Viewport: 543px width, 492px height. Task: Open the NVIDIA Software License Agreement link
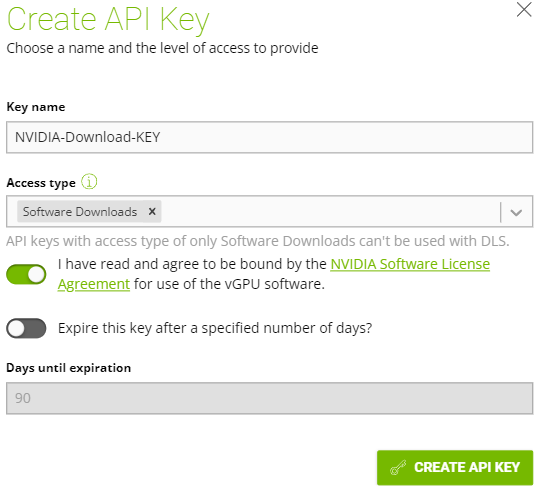(x=410, y=264)
